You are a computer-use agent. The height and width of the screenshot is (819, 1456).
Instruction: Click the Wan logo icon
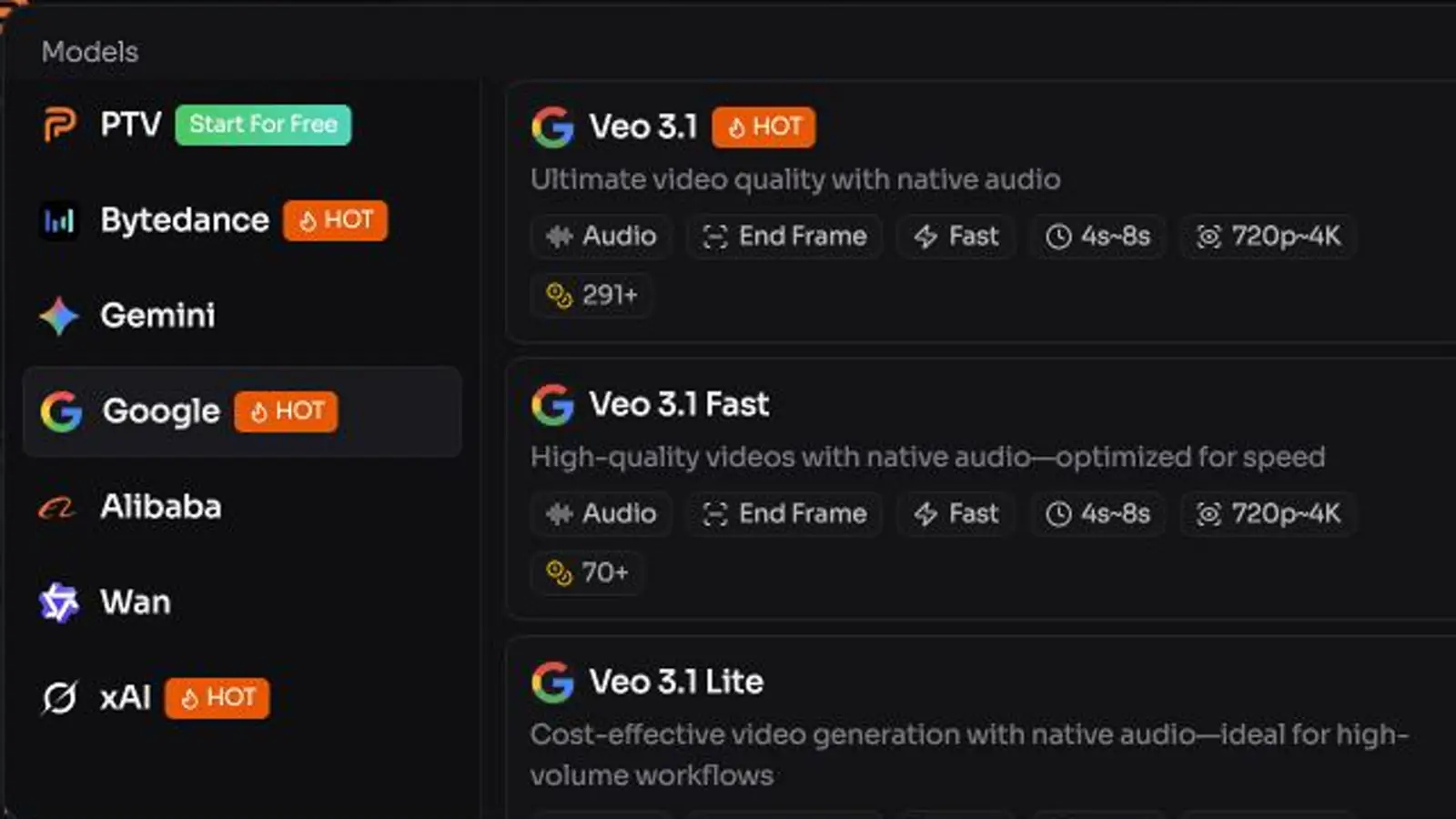point(59,602)
